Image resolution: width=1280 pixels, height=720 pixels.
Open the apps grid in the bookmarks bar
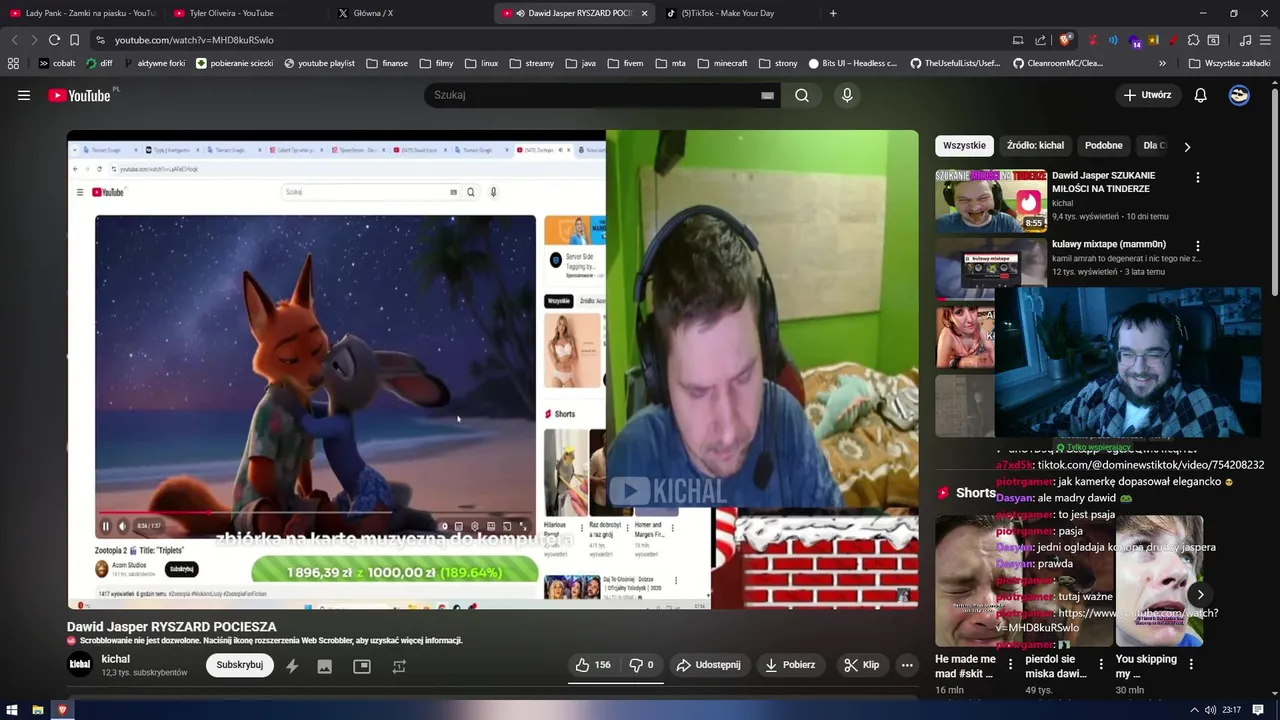(x=13, y=63)
